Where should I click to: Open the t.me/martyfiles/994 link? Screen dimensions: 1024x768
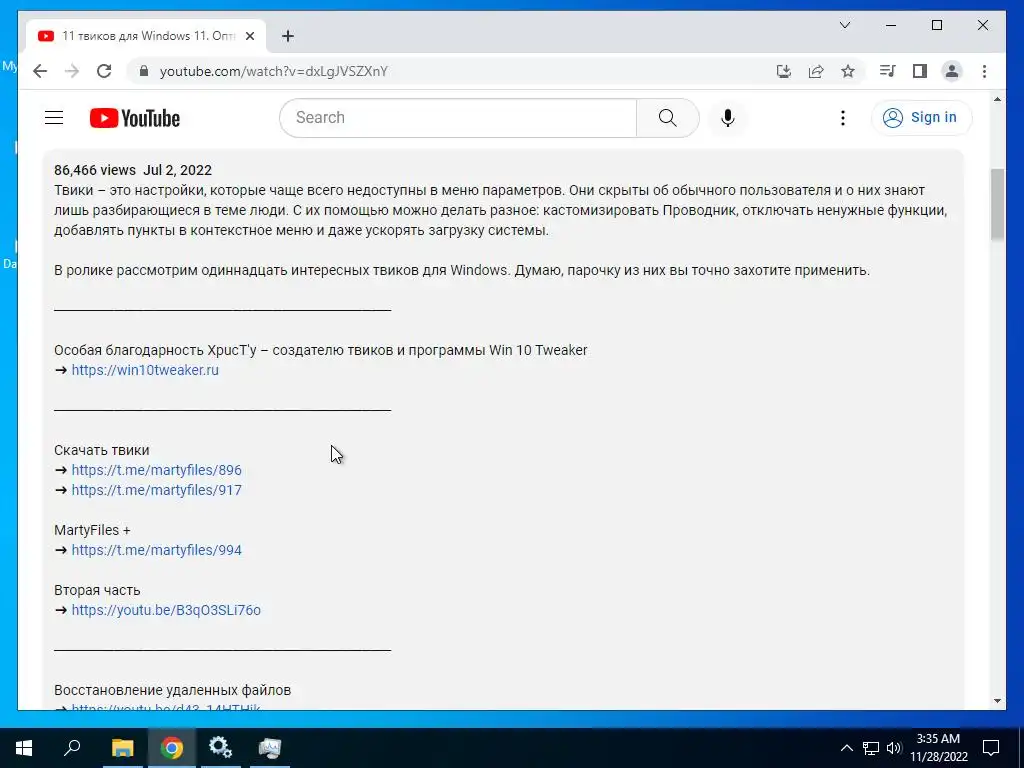157,550
